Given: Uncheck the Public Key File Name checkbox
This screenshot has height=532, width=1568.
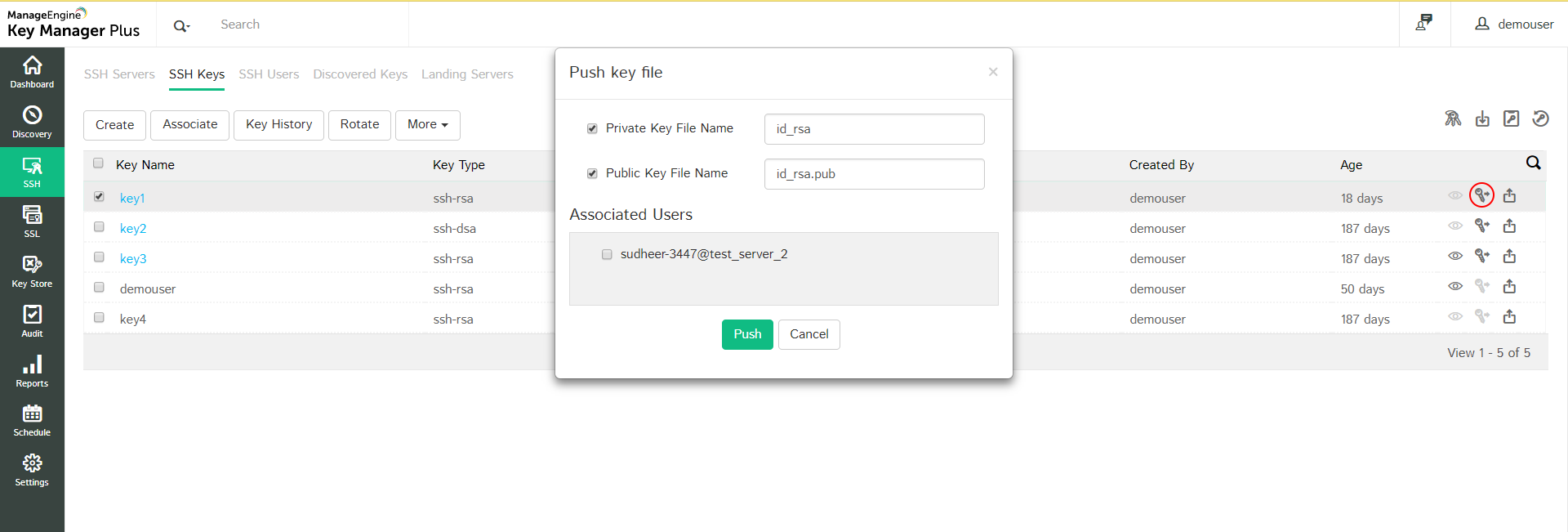Looking at the screenshot, I should click(x=592, y=173).
